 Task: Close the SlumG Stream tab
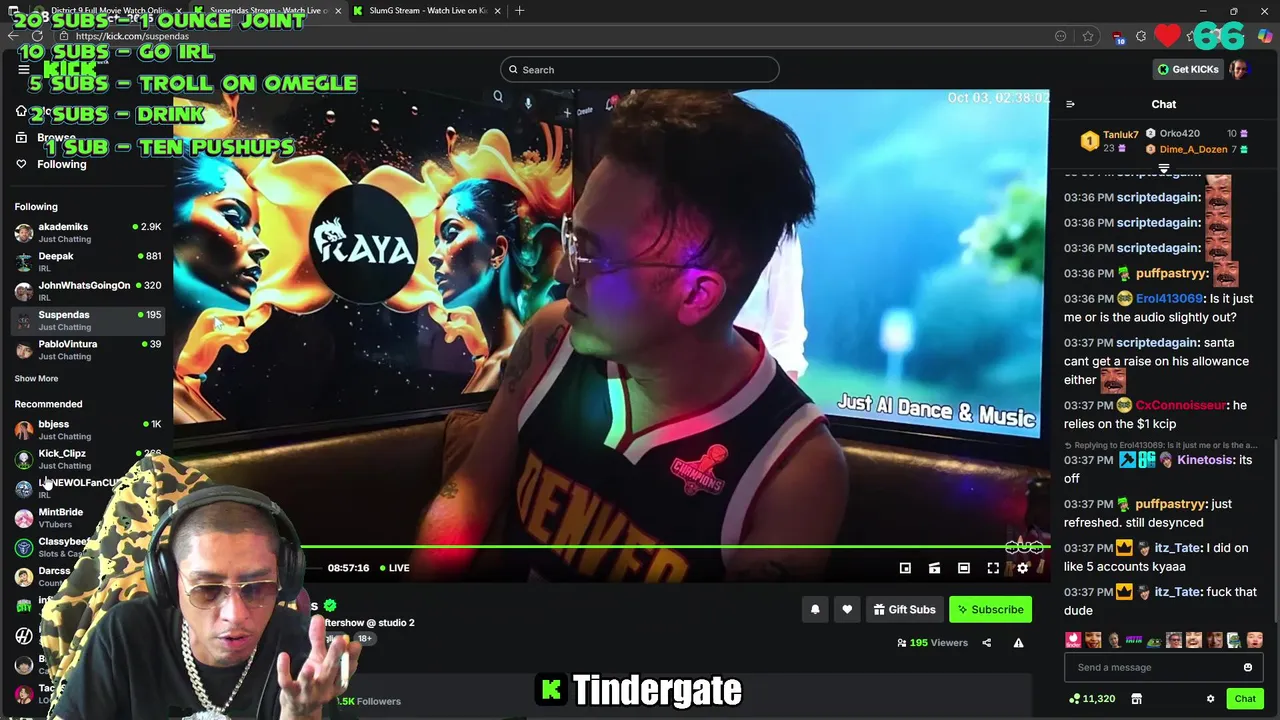click(497, 11)
